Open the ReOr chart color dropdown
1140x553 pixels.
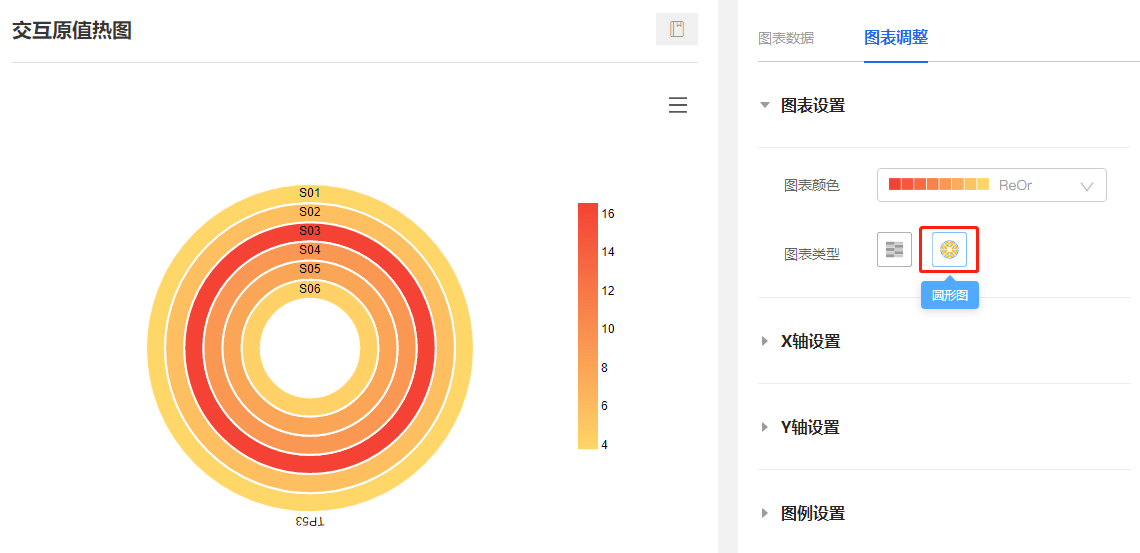click(x=992, y=185)
